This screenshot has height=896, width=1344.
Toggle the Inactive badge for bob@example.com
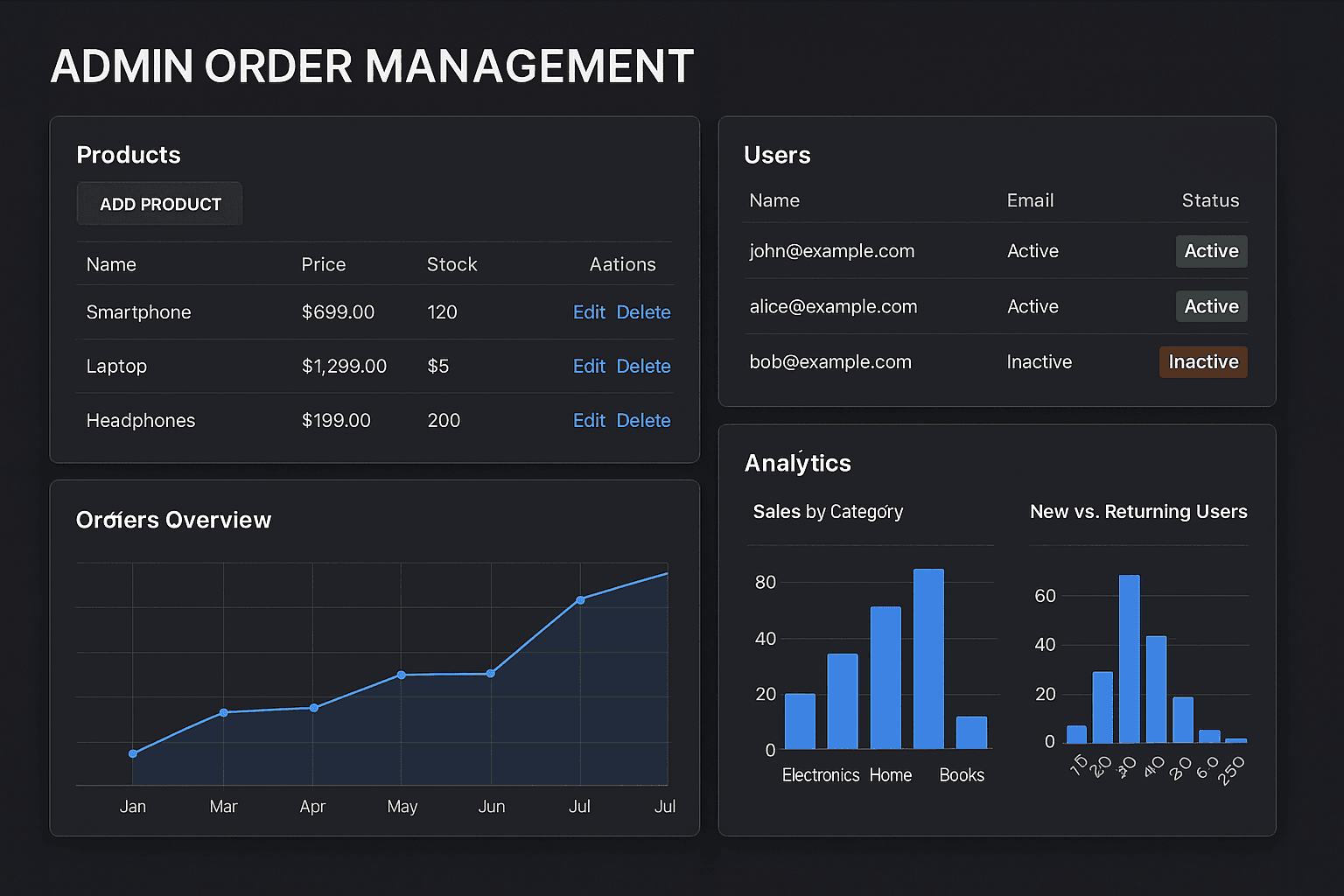(1203, 361)
